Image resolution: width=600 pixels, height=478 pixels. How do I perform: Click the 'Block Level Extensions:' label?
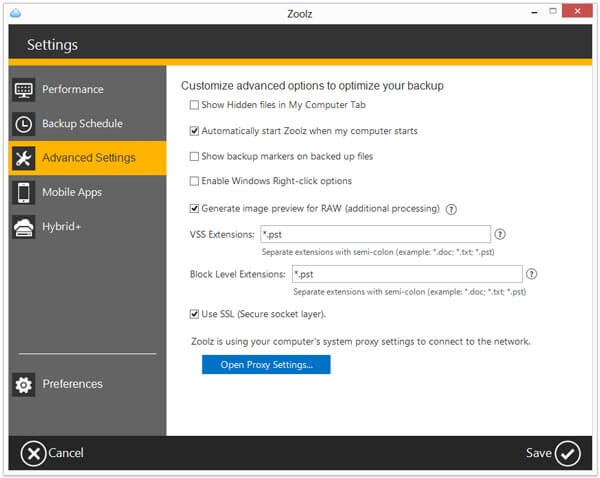tap(238, 274)
